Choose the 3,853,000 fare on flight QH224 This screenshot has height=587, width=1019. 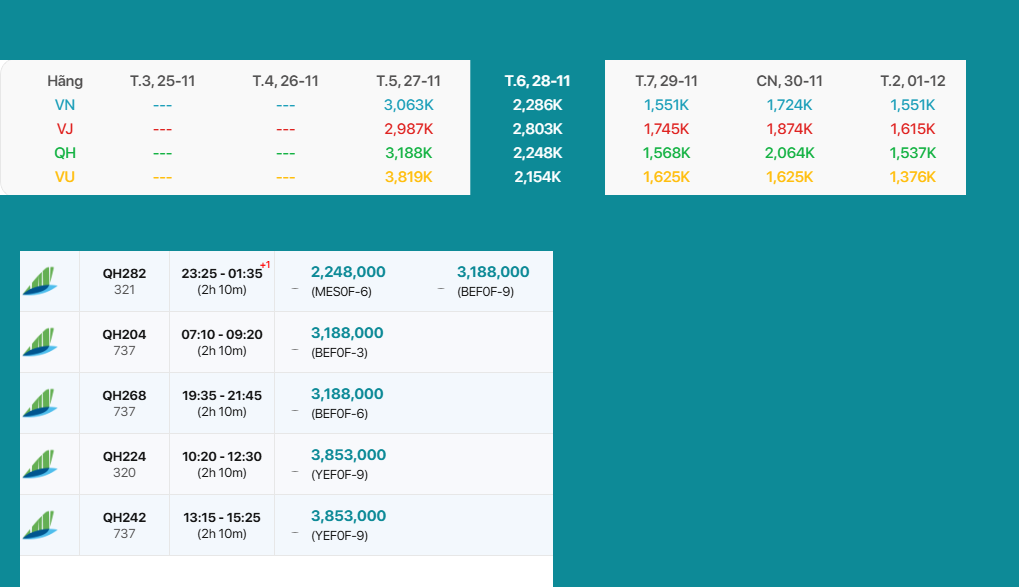click(348, 455)
